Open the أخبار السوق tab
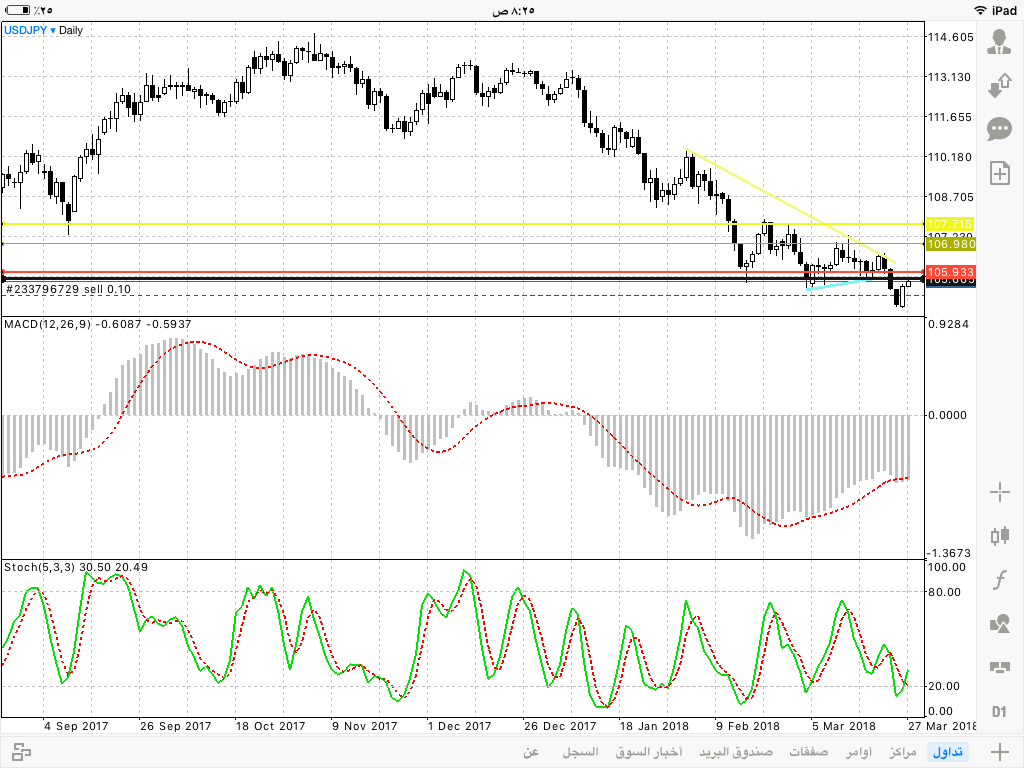Image resolution: width=1024 pixels, height=768 pixels. tap(648, 752)
